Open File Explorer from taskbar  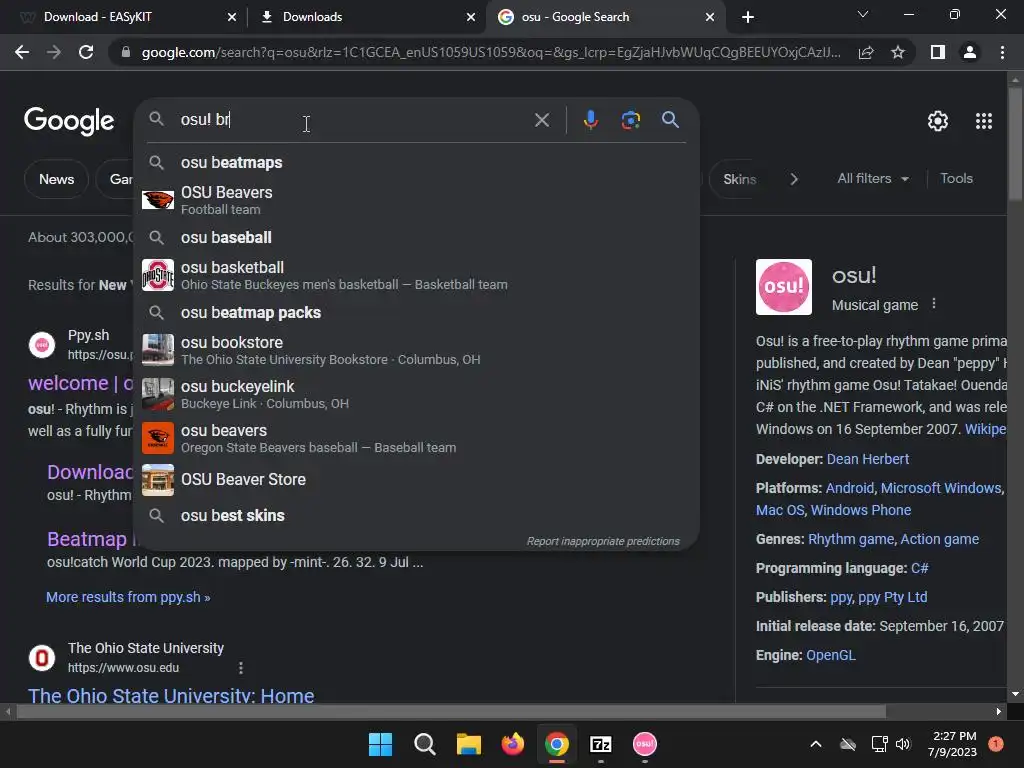pos(468,744)
